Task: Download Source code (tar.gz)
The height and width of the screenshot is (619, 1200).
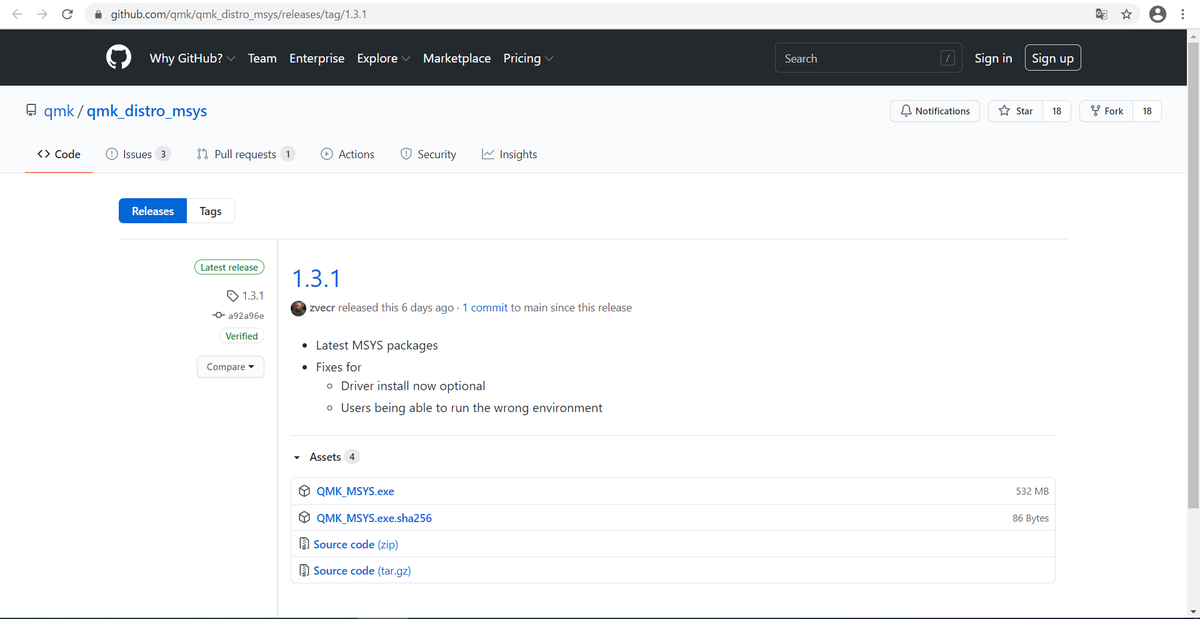Action: [x=362, y=570]
